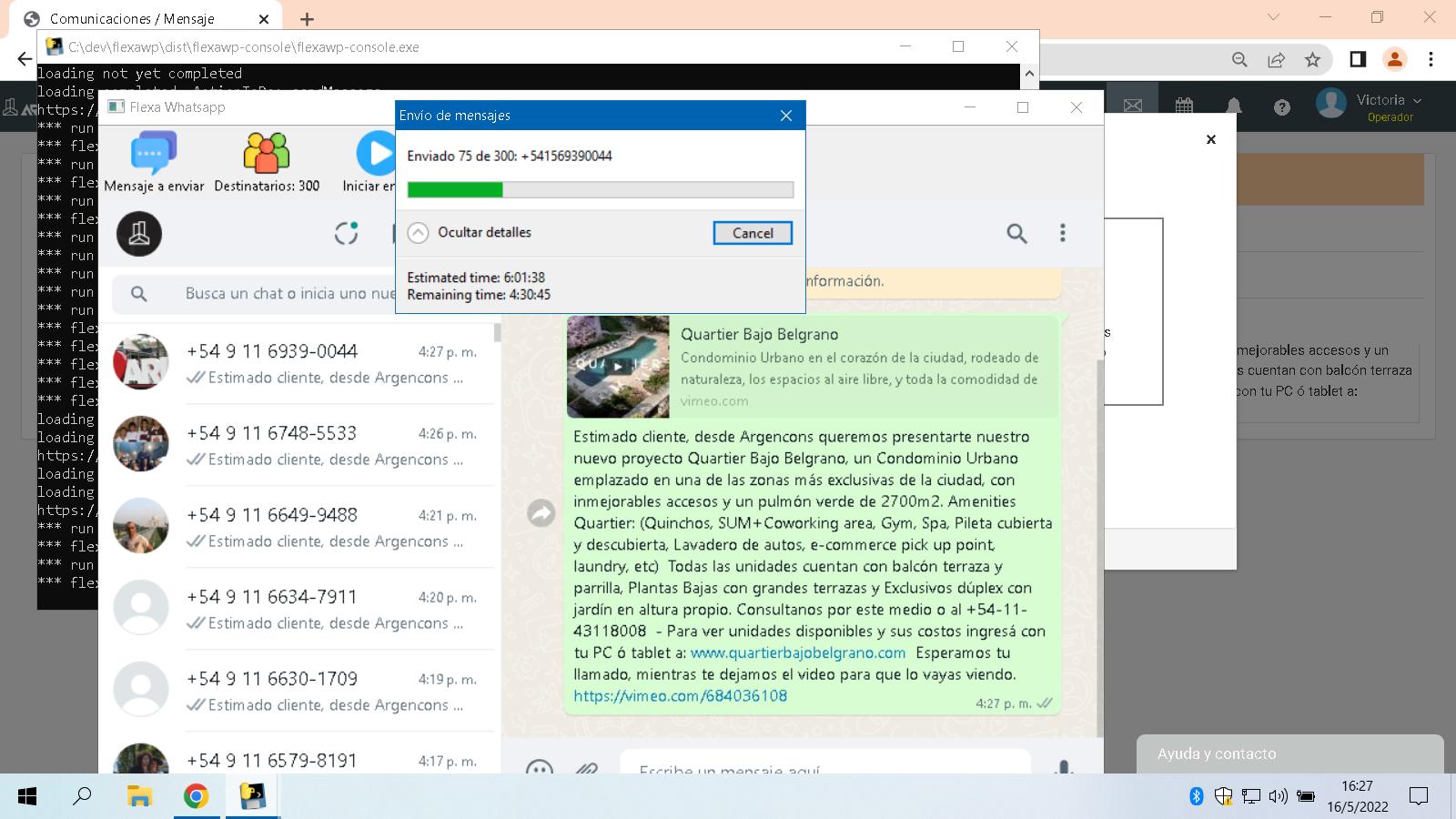Open the emoji picker in message composer
This screenshot has width=1456, height=819.
pyautogui.click(x=540, y=767)
